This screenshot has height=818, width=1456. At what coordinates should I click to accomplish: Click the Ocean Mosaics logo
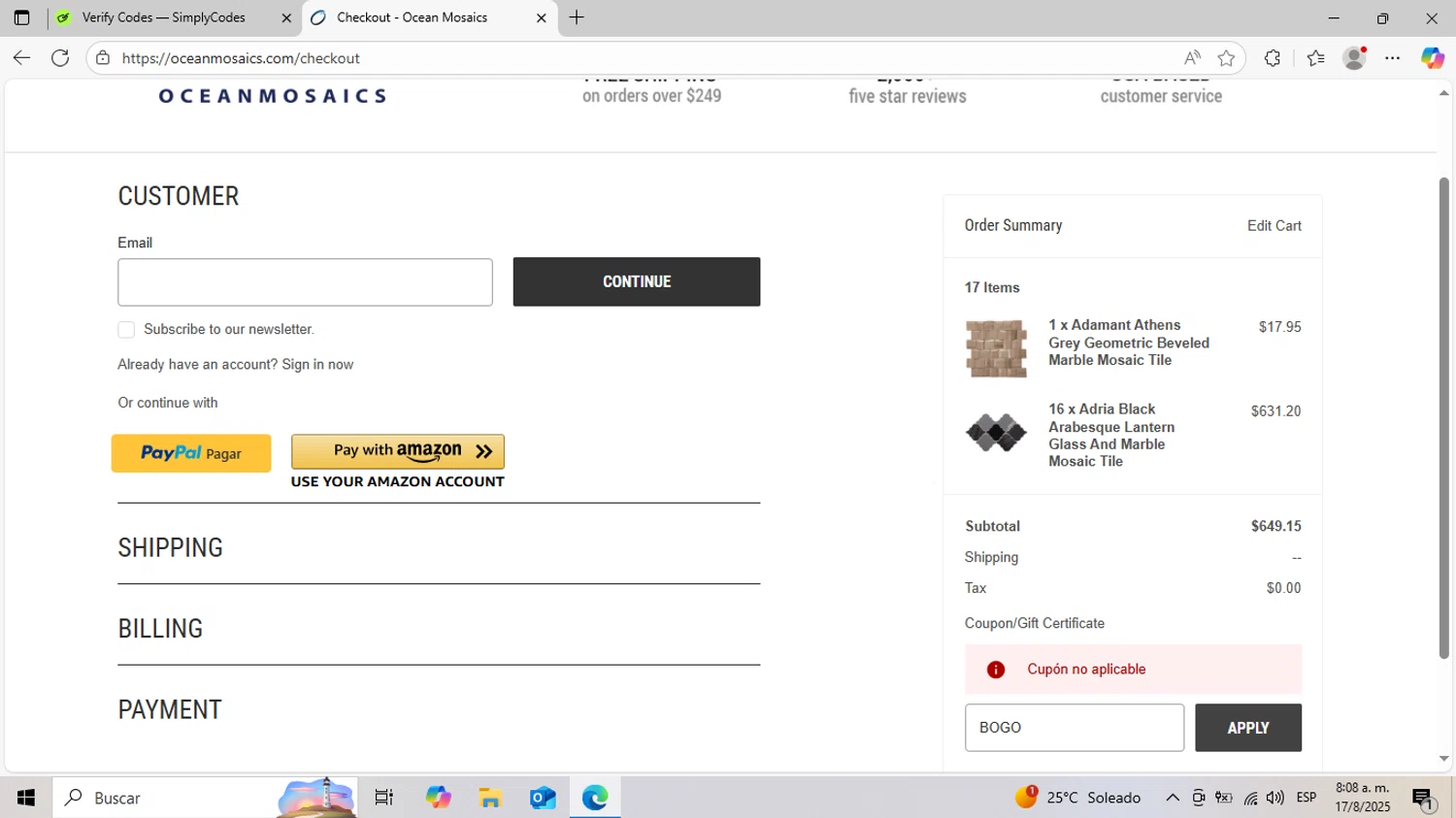(x=273, y=96)
